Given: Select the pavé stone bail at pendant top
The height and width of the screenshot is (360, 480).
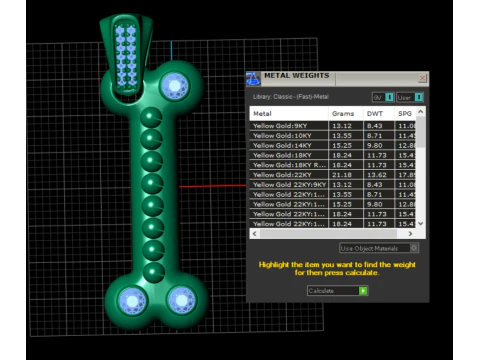Looking at the screenshot, I should pos(126,55).
